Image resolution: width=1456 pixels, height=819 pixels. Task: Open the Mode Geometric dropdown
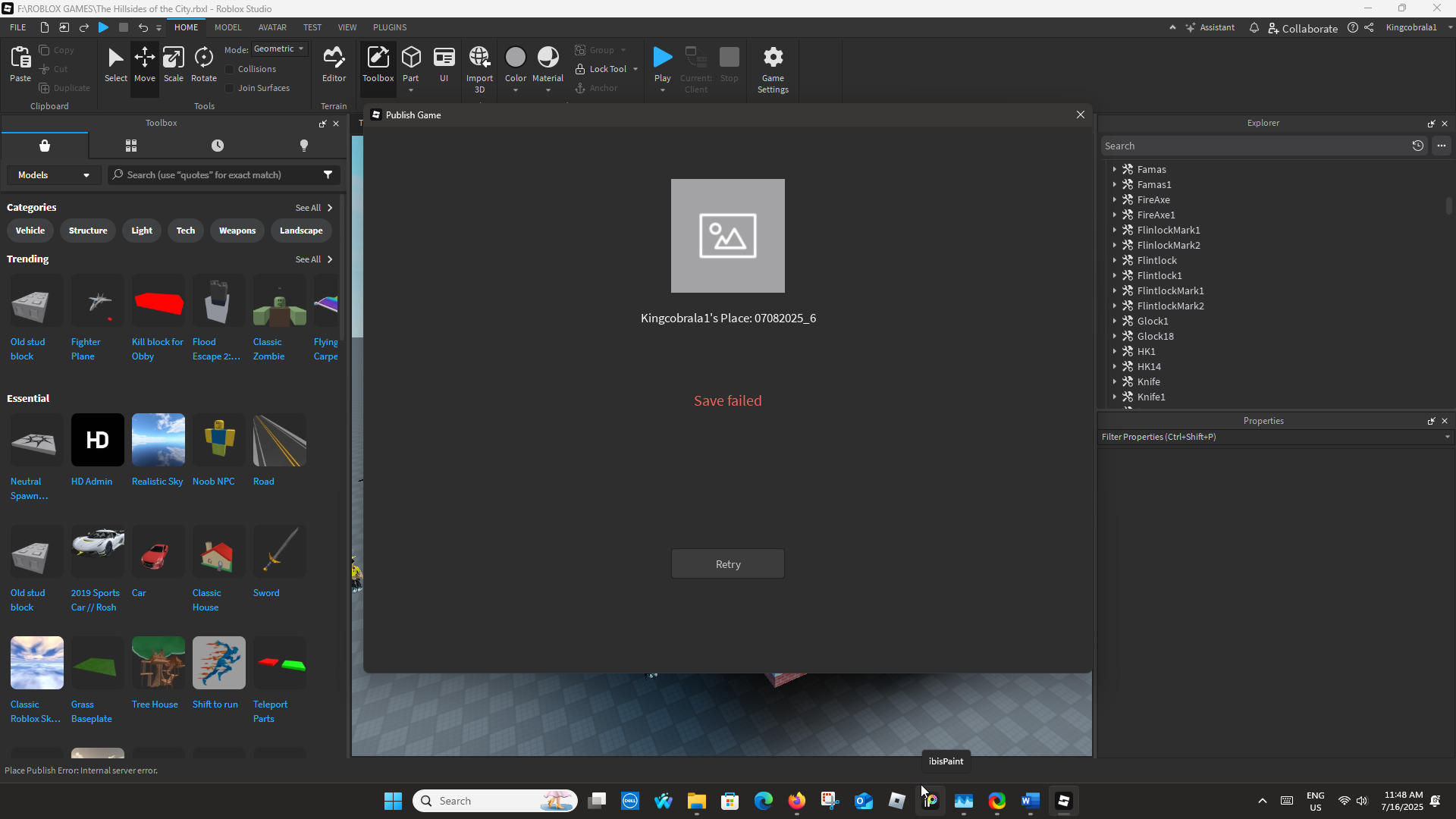279,49
